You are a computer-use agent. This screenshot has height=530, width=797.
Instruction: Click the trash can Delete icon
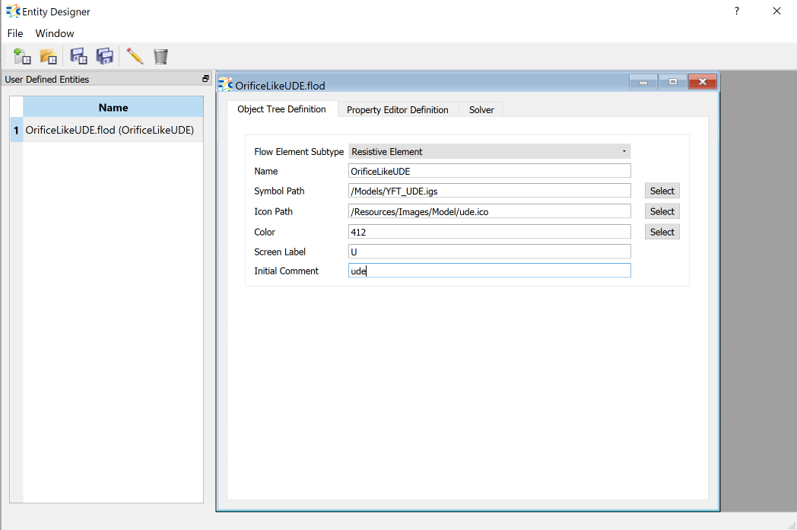161,57
